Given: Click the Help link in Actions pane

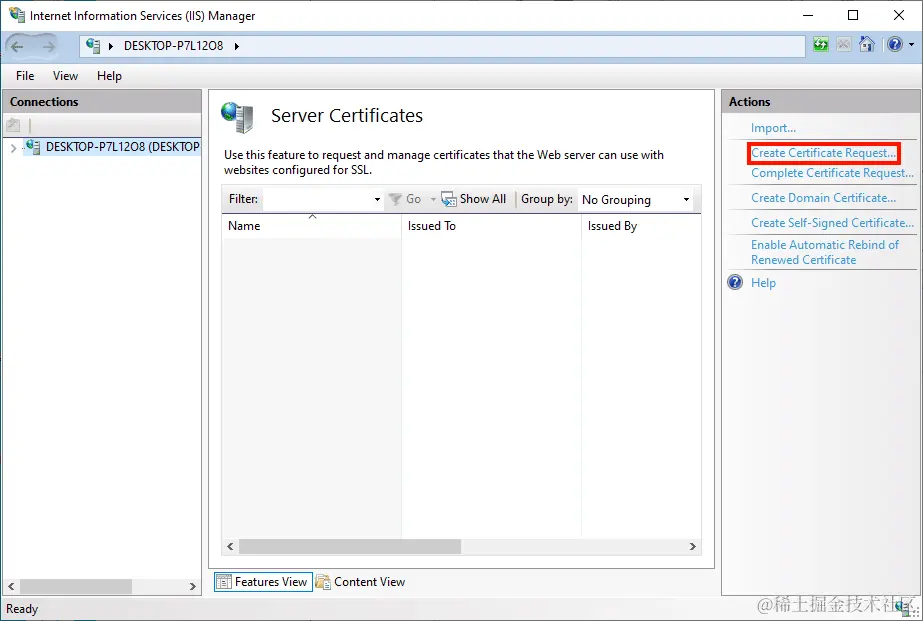Looking at the screenshot, I should tap(763, 283).
